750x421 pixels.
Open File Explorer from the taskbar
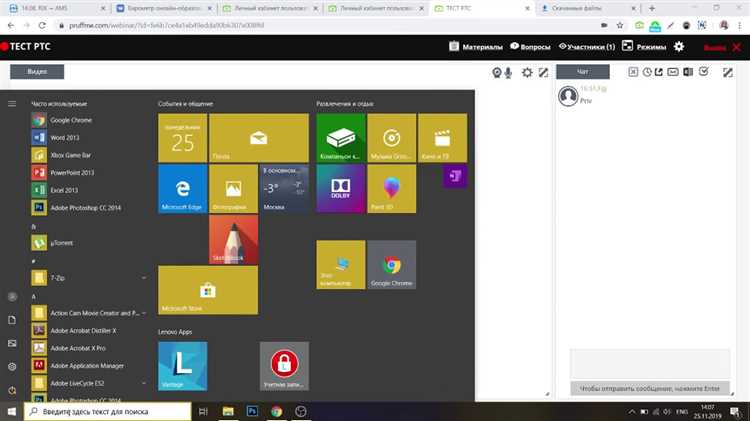click(228, 411)
